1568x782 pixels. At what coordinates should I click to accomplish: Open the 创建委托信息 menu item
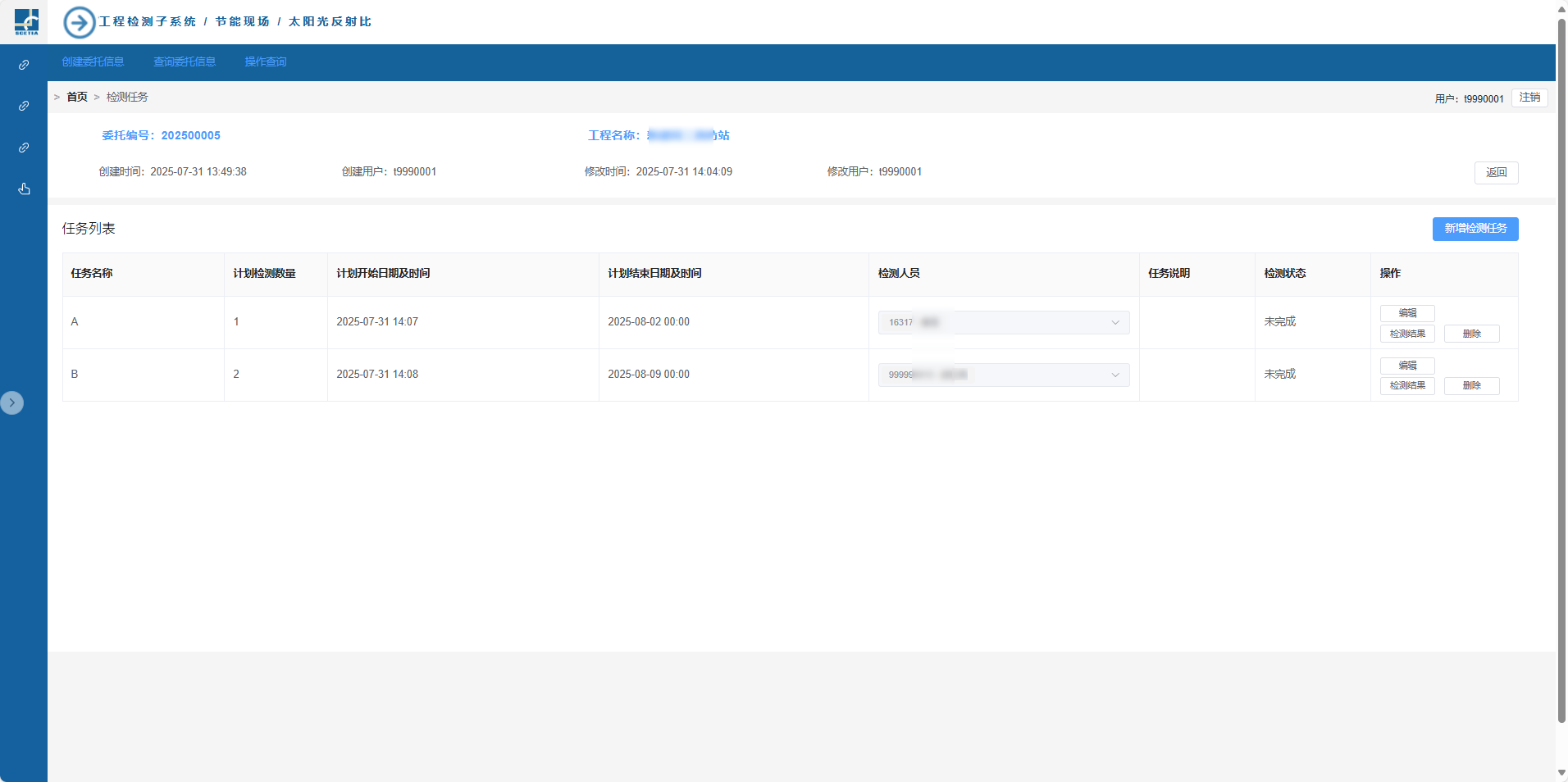pos(93,62)
